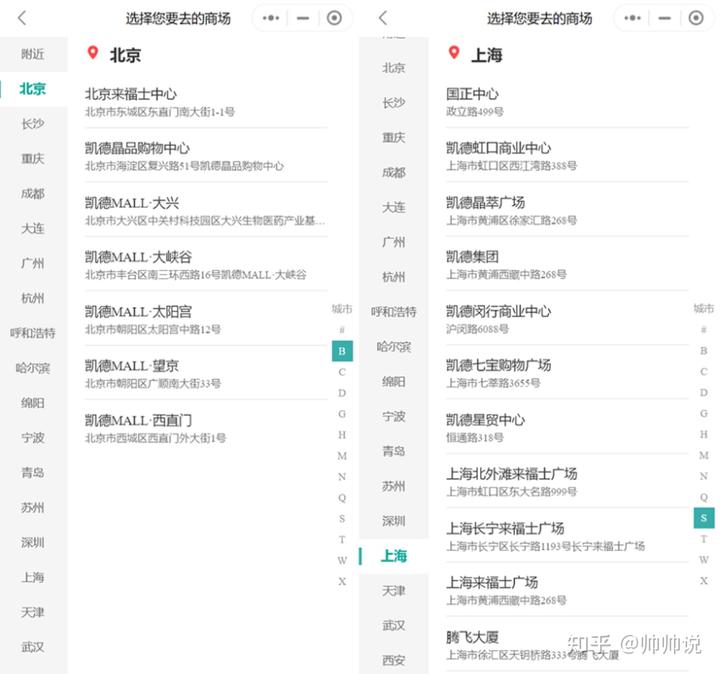720x674 pixels.
Task: Select 天津 in right screen sidebar
Action: click(x=394, y=591)
